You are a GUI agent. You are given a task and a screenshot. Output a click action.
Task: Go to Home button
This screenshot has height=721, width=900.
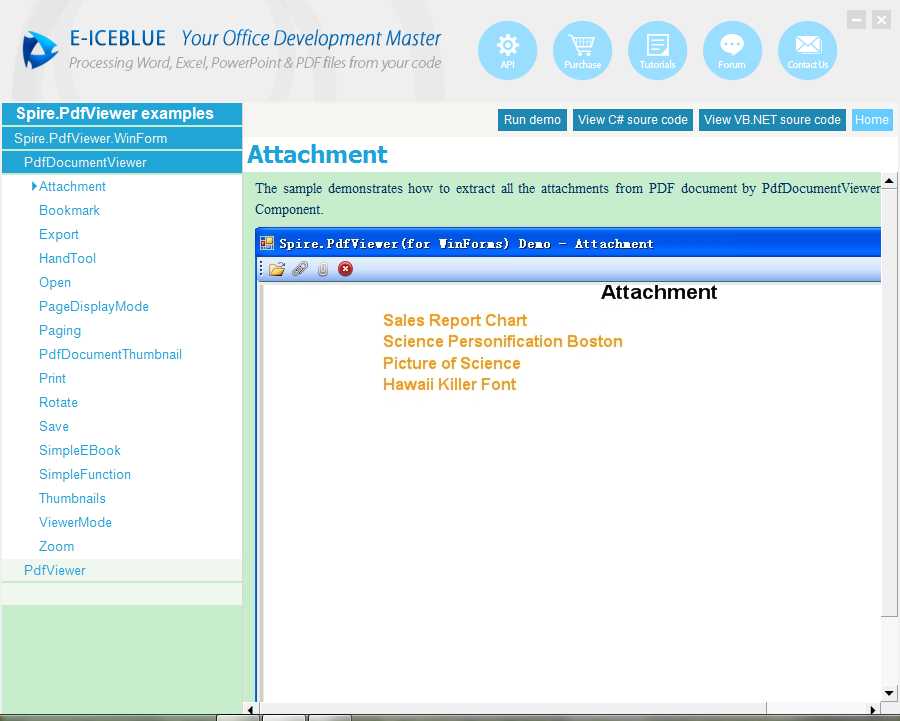point(872,120)
